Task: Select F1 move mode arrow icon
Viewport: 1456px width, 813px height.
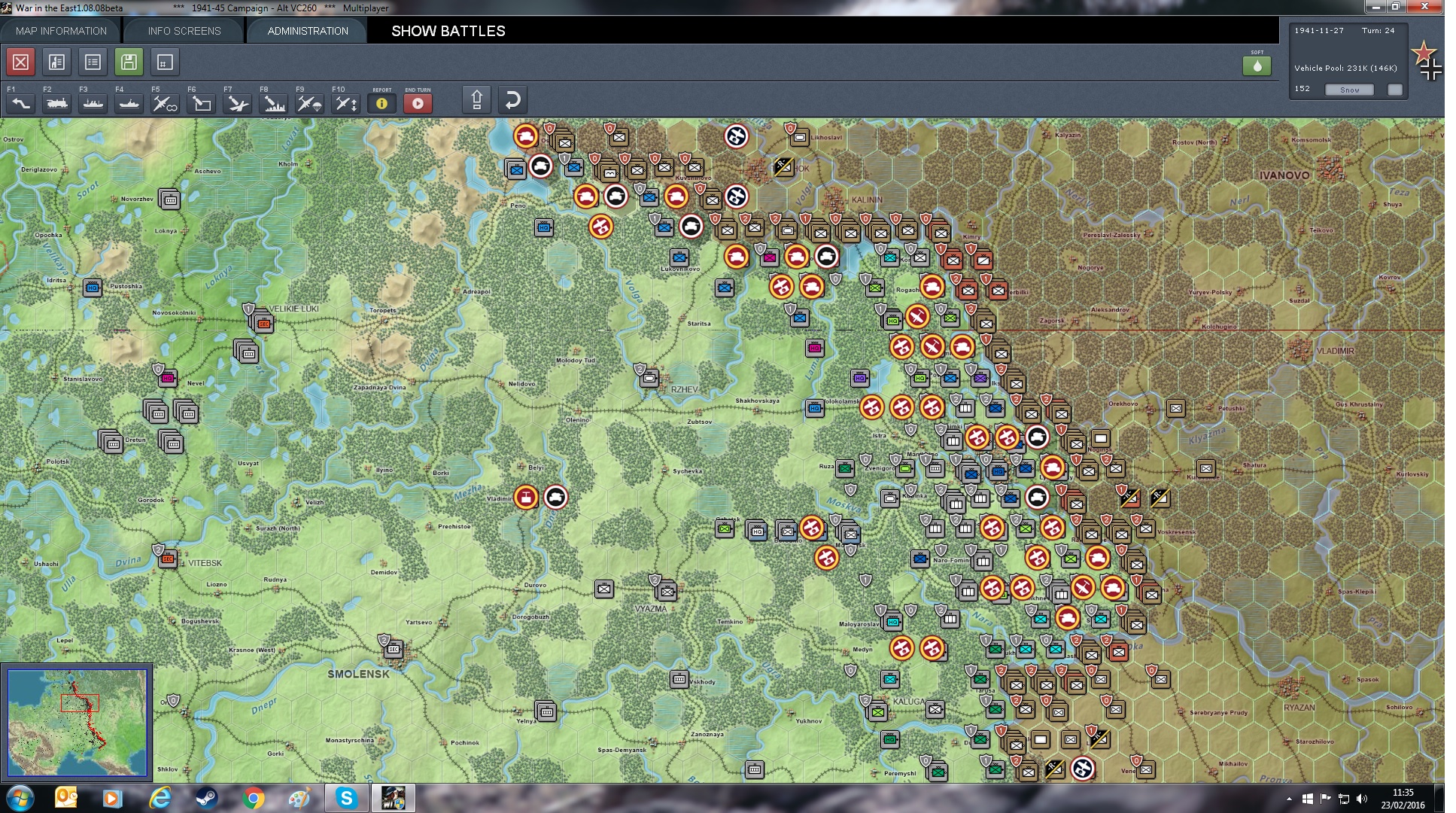Action: coord(20,103)
